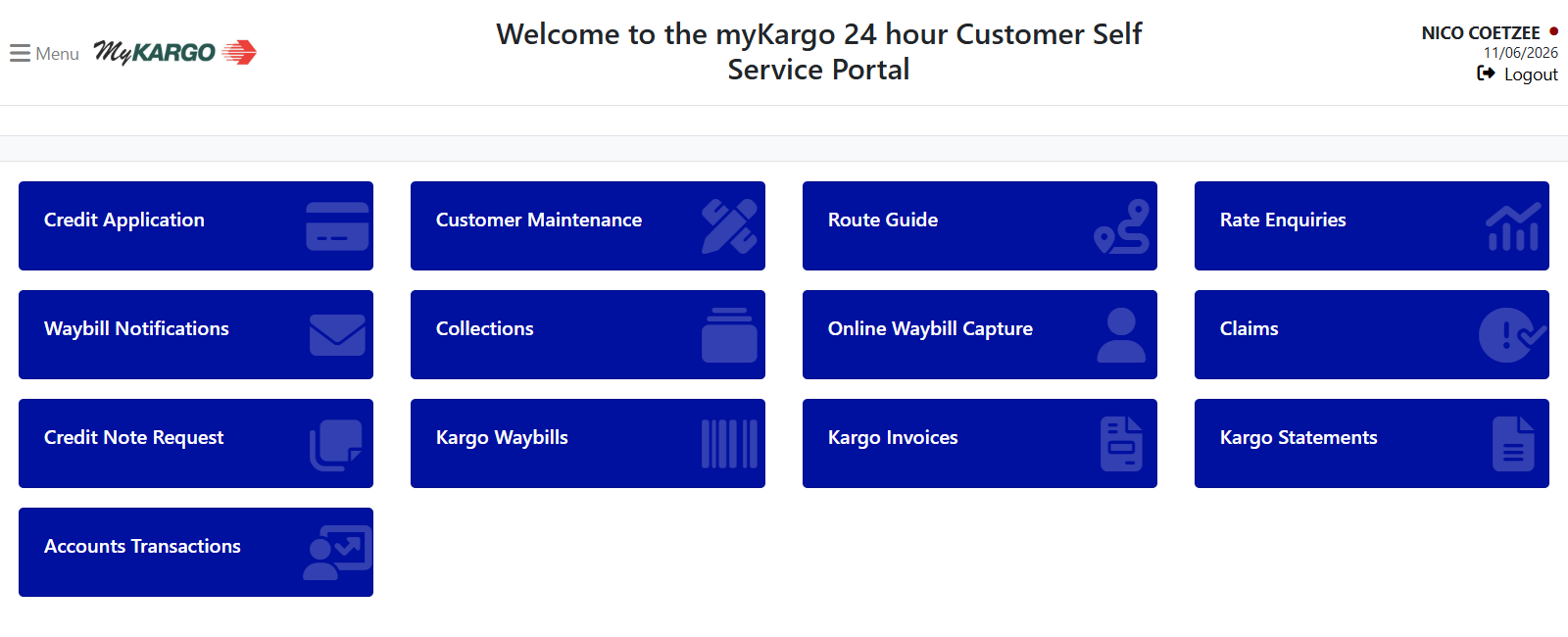Viewport: 1568px width, 637px height.
Task: Click the Logout link
Action: [x=1531, y=74]
